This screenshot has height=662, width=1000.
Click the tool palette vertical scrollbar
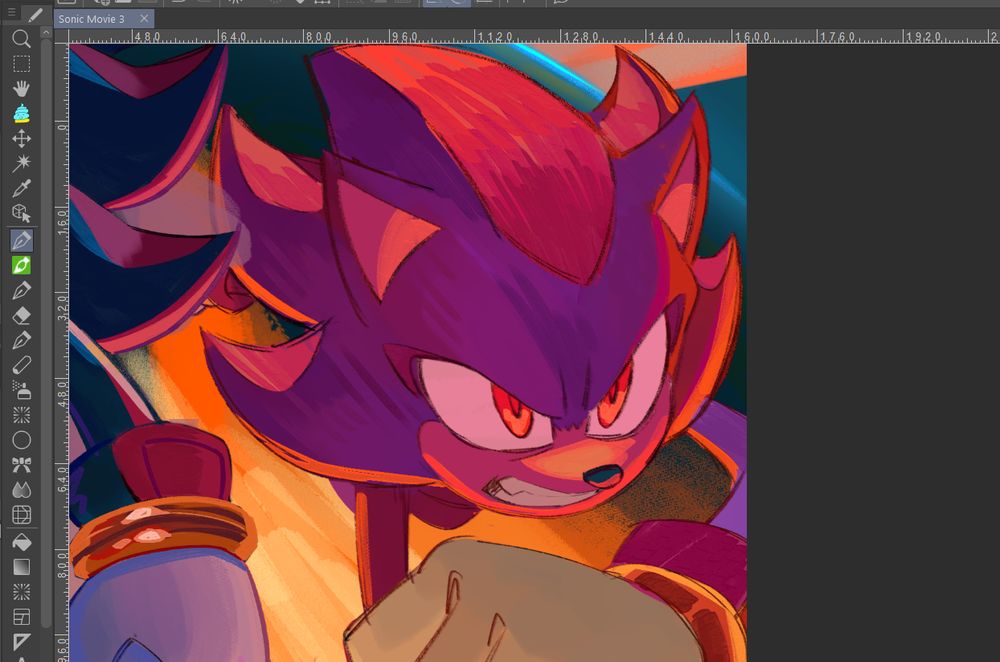[45, 332]
